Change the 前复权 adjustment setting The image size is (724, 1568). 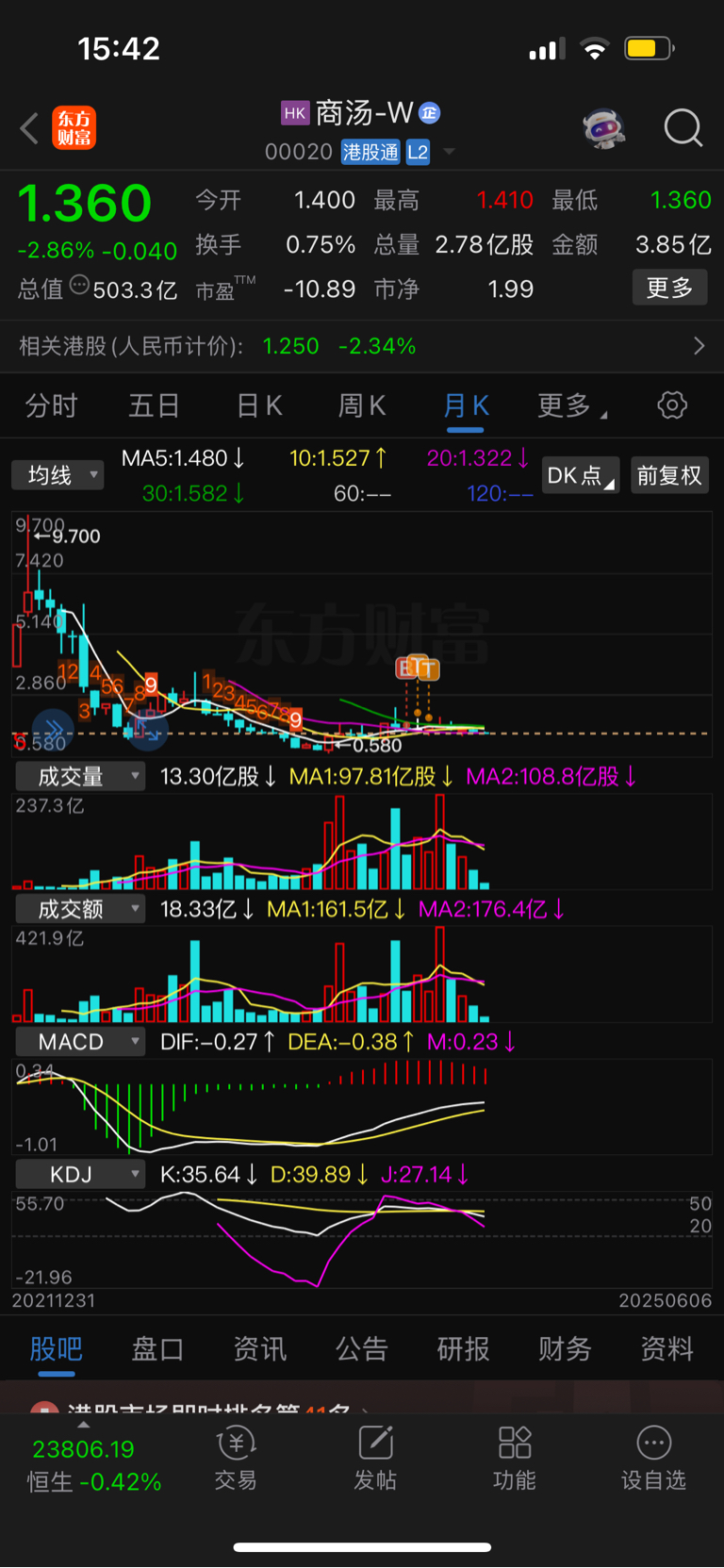(x=669, y=475)
